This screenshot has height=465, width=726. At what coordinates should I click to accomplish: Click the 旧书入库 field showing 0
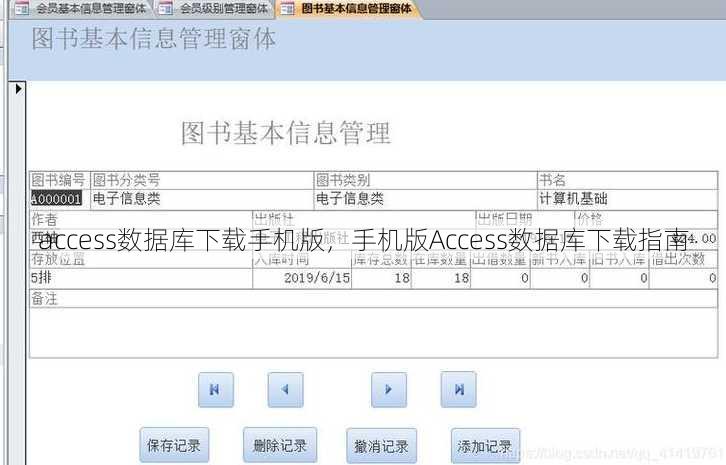[619, 278]
